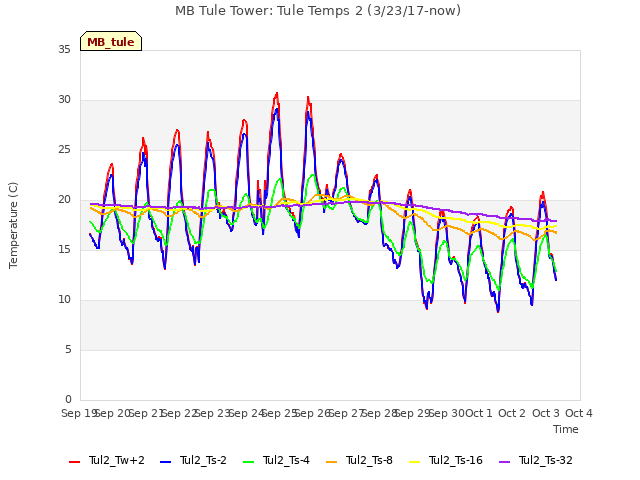Toggle the Tul2_Ts-8 legend entry
The height and width of the screenshot is (480, 640).
pyautogui.click(x=359, y=460)
